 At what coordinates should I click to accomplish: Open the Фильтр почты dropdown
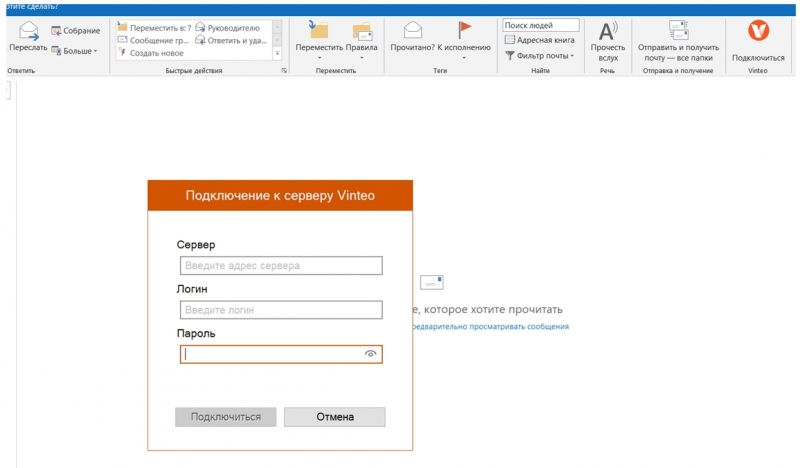click(539, 55)
